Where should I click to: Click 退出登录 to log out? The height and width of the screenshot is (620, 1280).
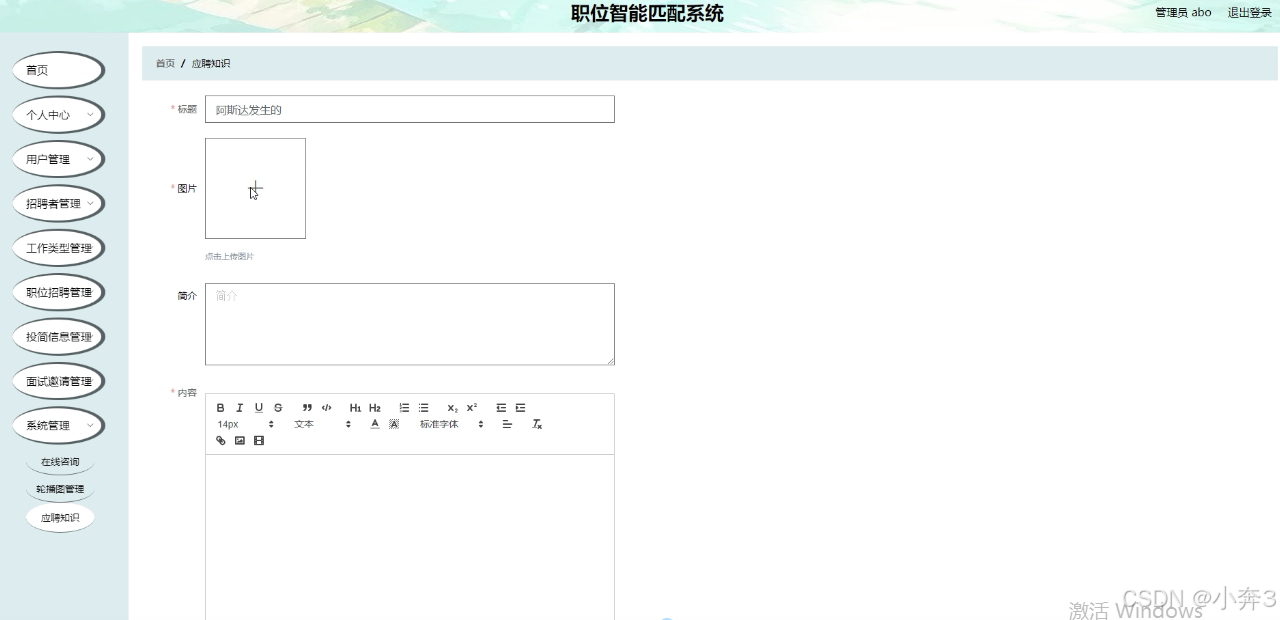coord(1251,12)
